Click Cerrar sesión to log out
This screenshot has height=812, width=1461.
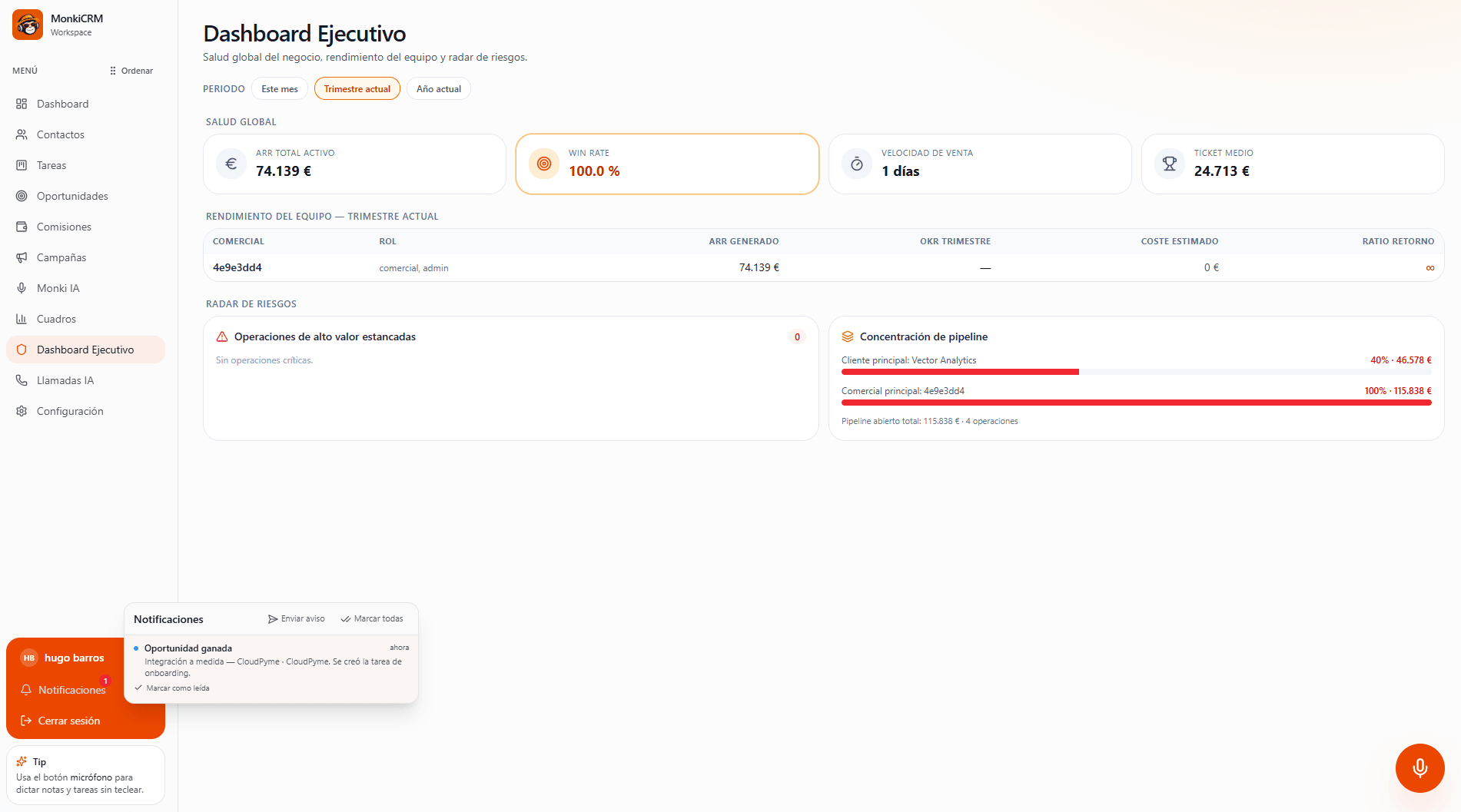point(61,721)
